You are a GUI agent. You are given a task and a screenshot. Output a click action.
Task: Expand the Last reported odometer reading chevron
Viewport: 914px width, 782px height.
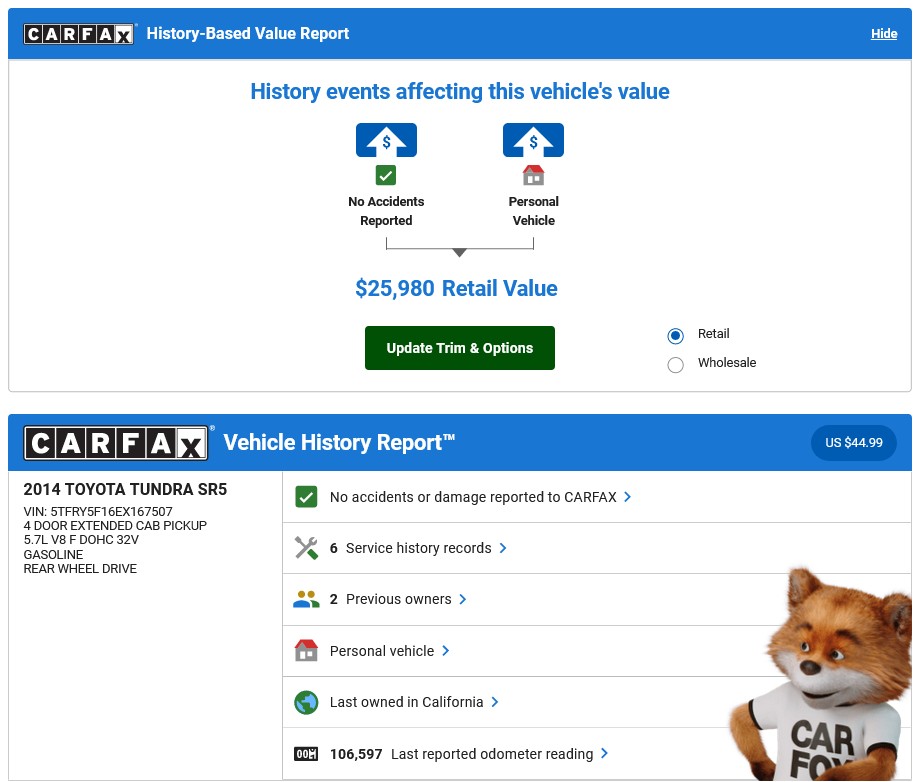coord(604,753)
